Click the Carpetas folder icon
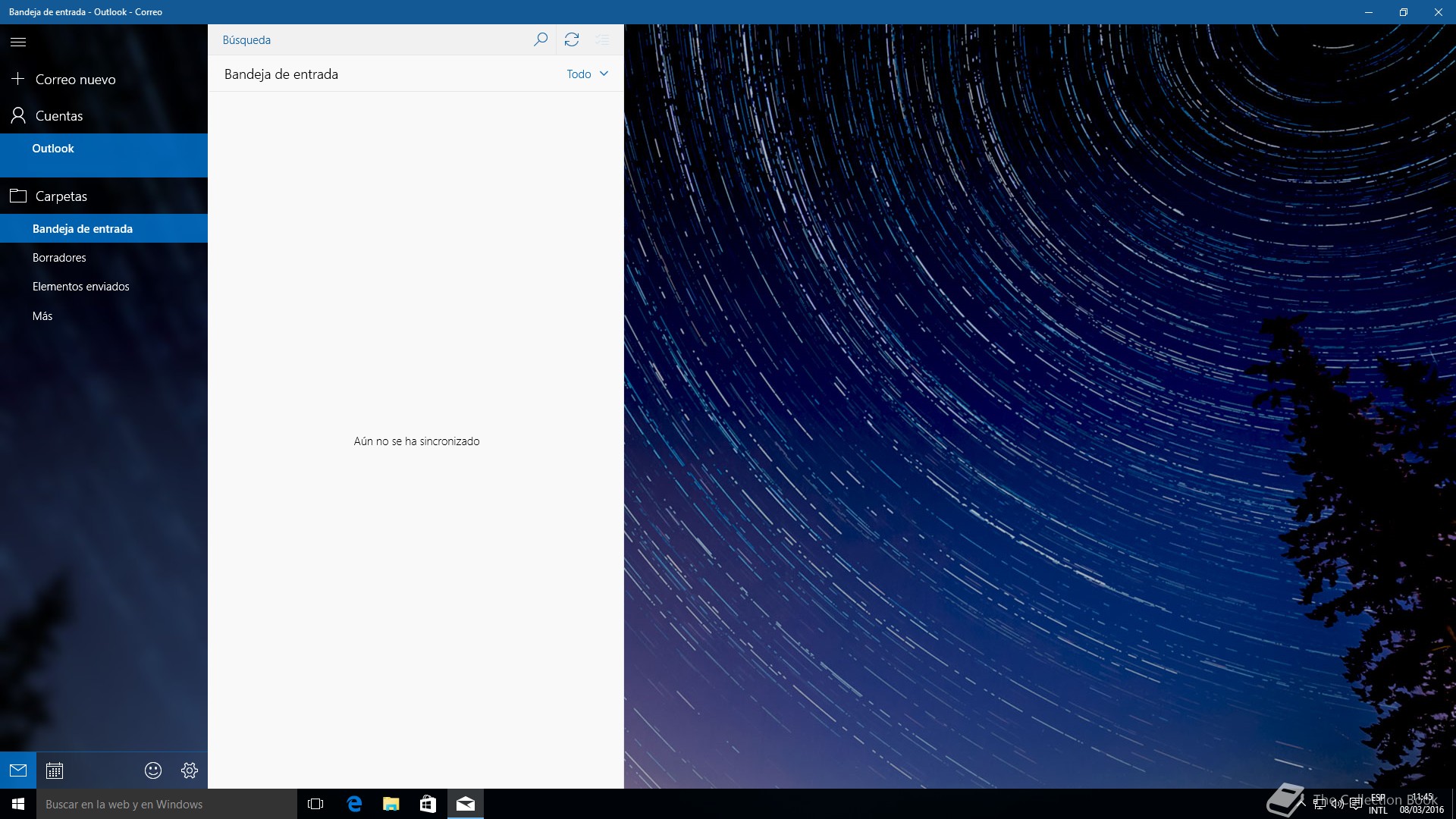 click(x=18, y=196)
